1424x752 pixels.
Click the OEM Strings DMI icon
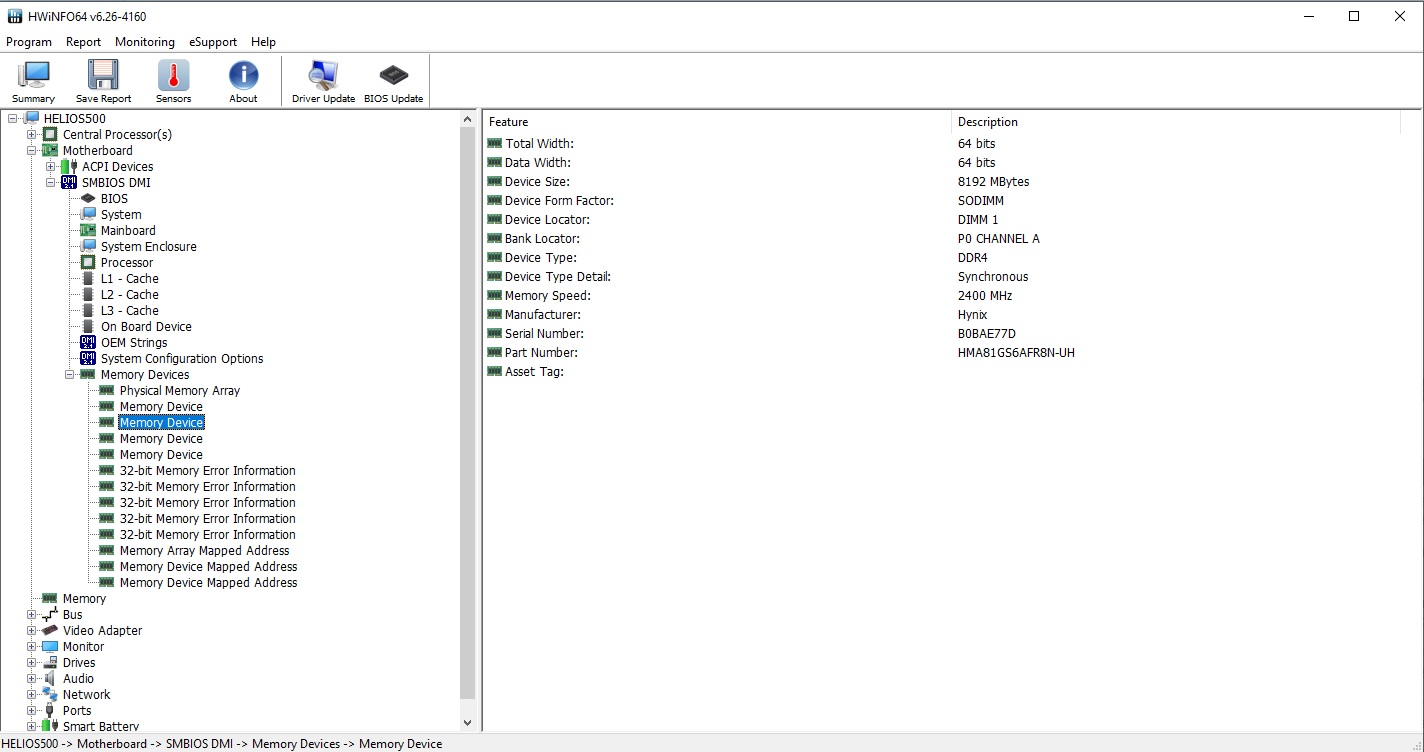pyautogui.click(x=88, y=343)
